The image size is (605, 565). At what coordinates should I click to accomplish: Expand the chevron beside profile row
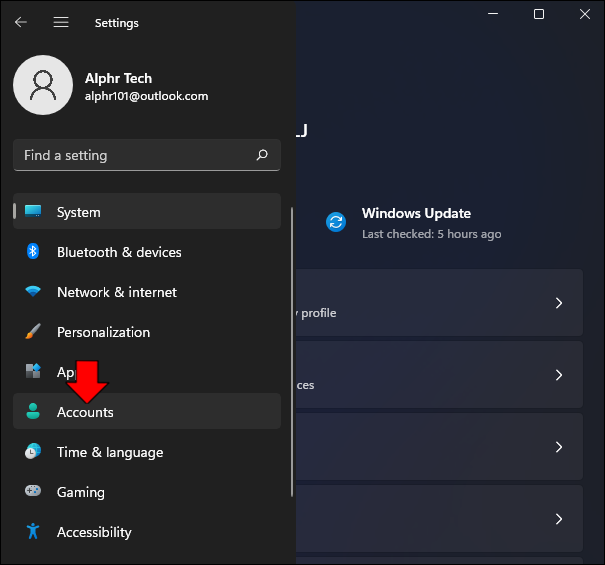point(559,303)
